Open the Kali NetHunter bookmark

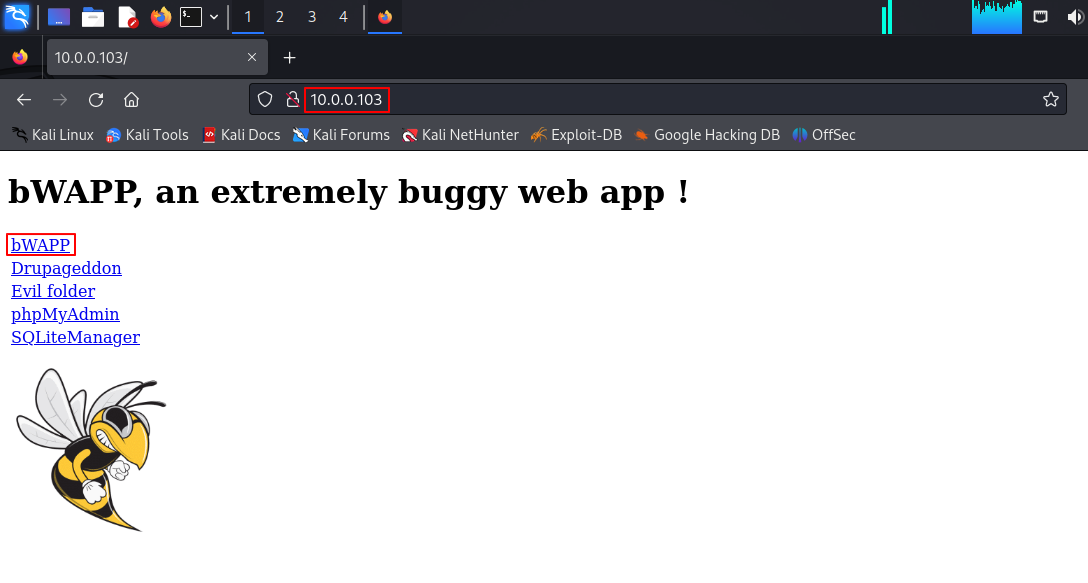[x=460, y=135]
